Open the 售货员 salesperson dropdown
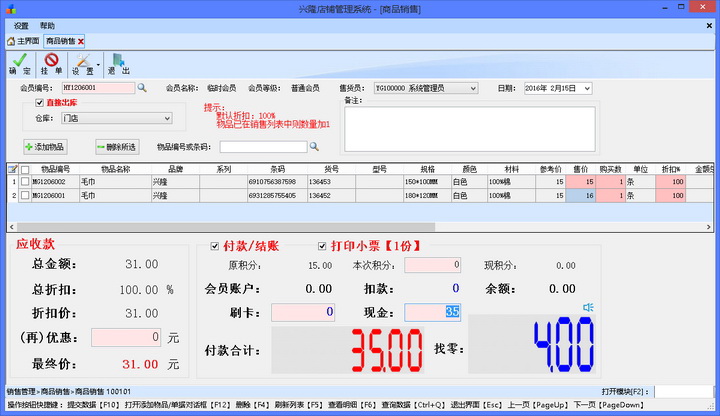This screenshot has width=720, height=416. pos(473,88)
